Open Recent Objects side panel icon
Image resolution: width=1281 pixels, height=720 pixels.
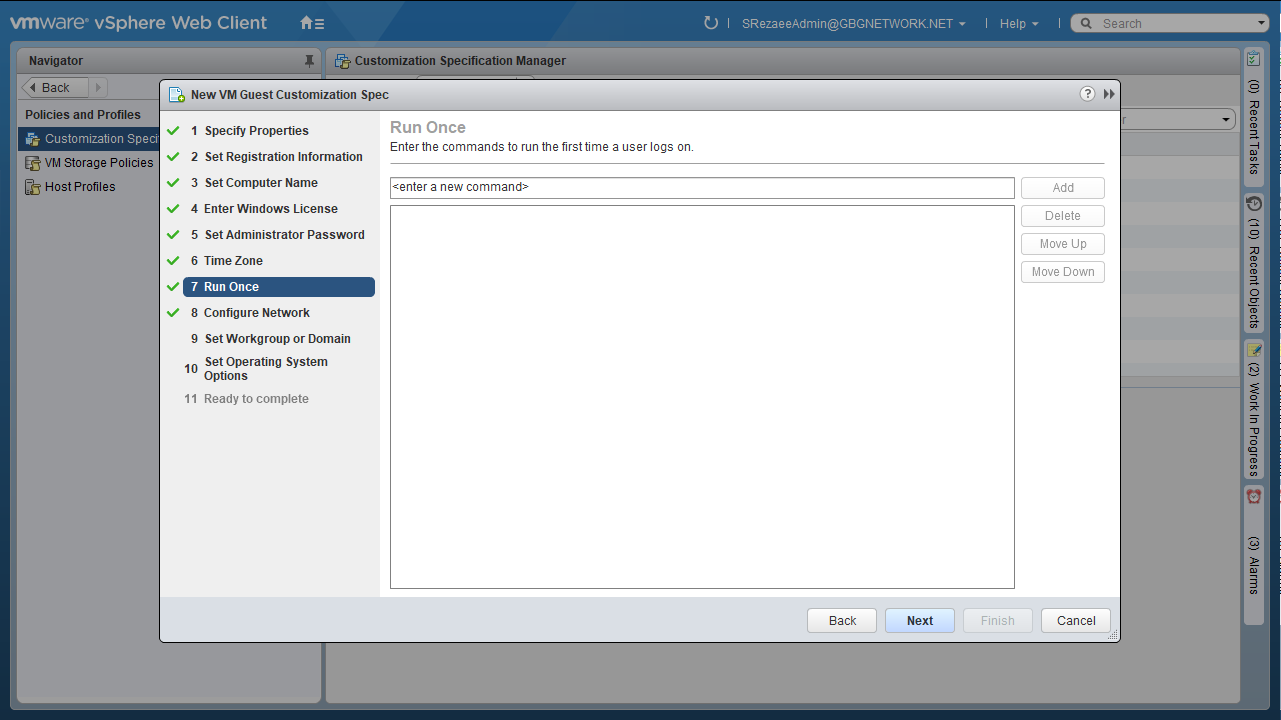coord(1254,204)
